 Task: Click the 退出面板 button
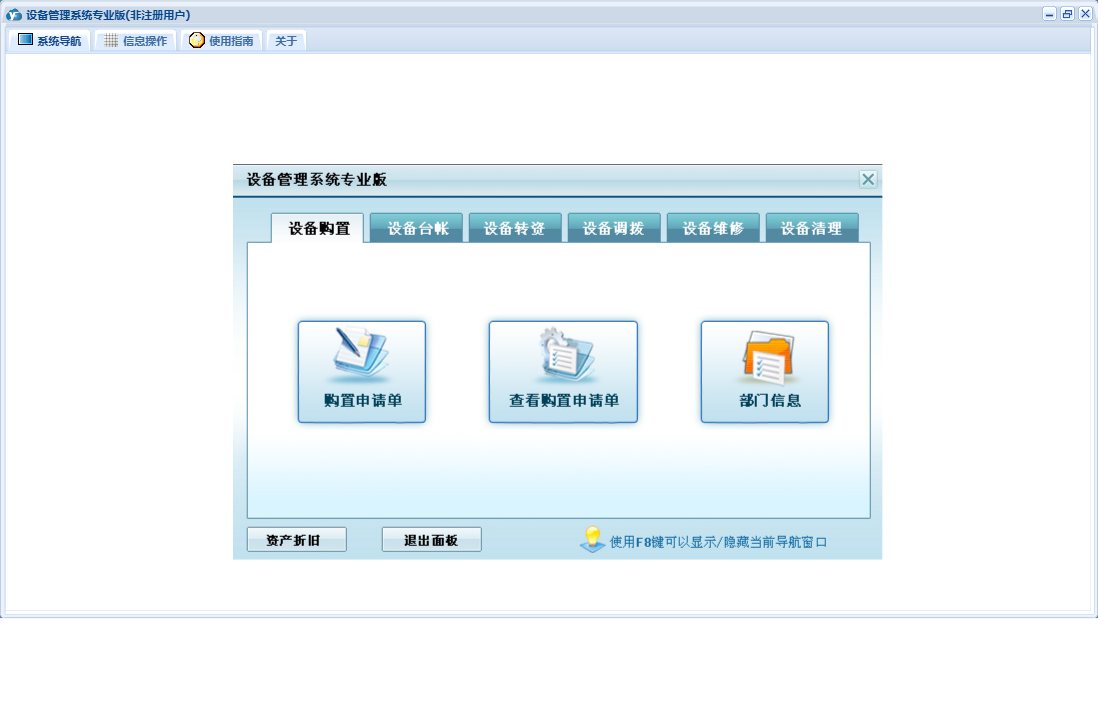[431, 539]
